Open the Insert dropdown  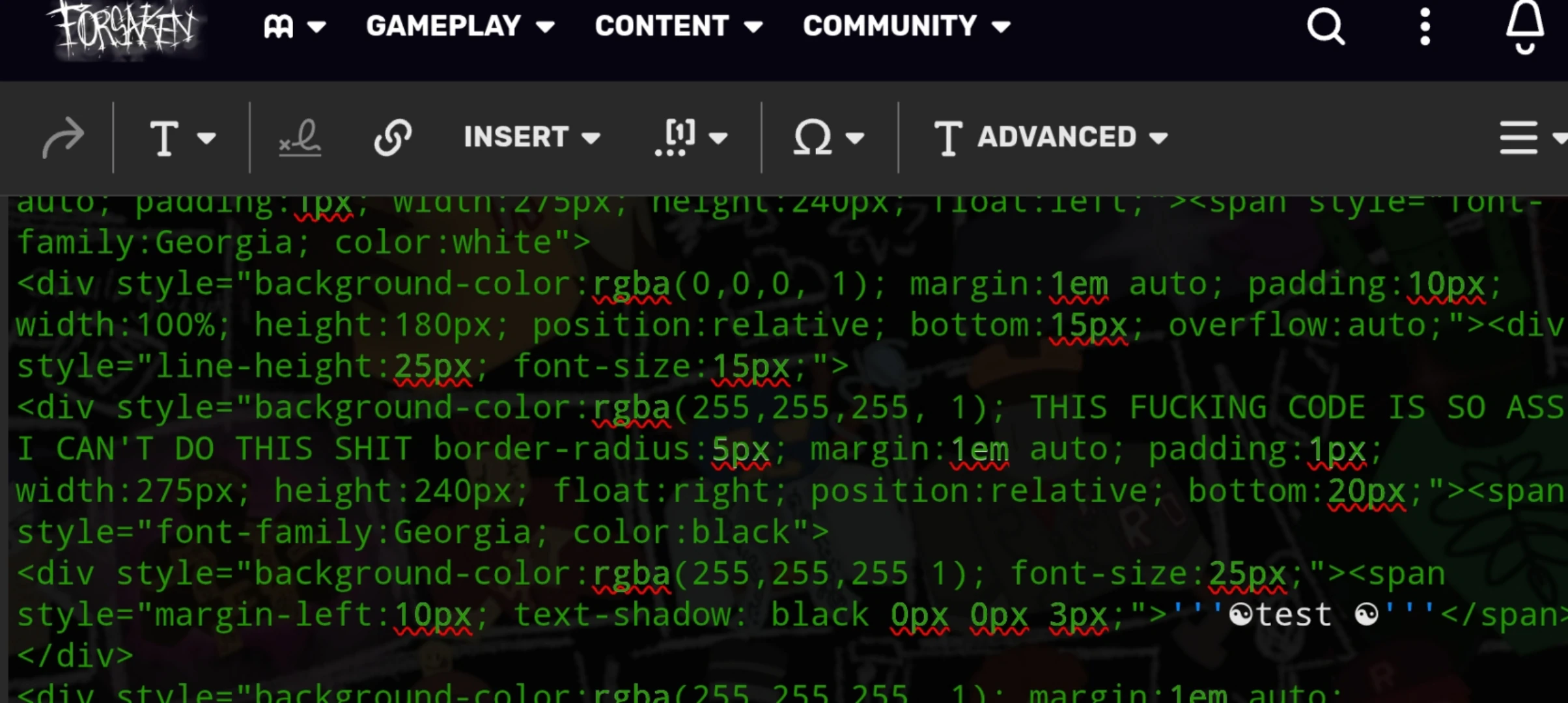(531, 137)
